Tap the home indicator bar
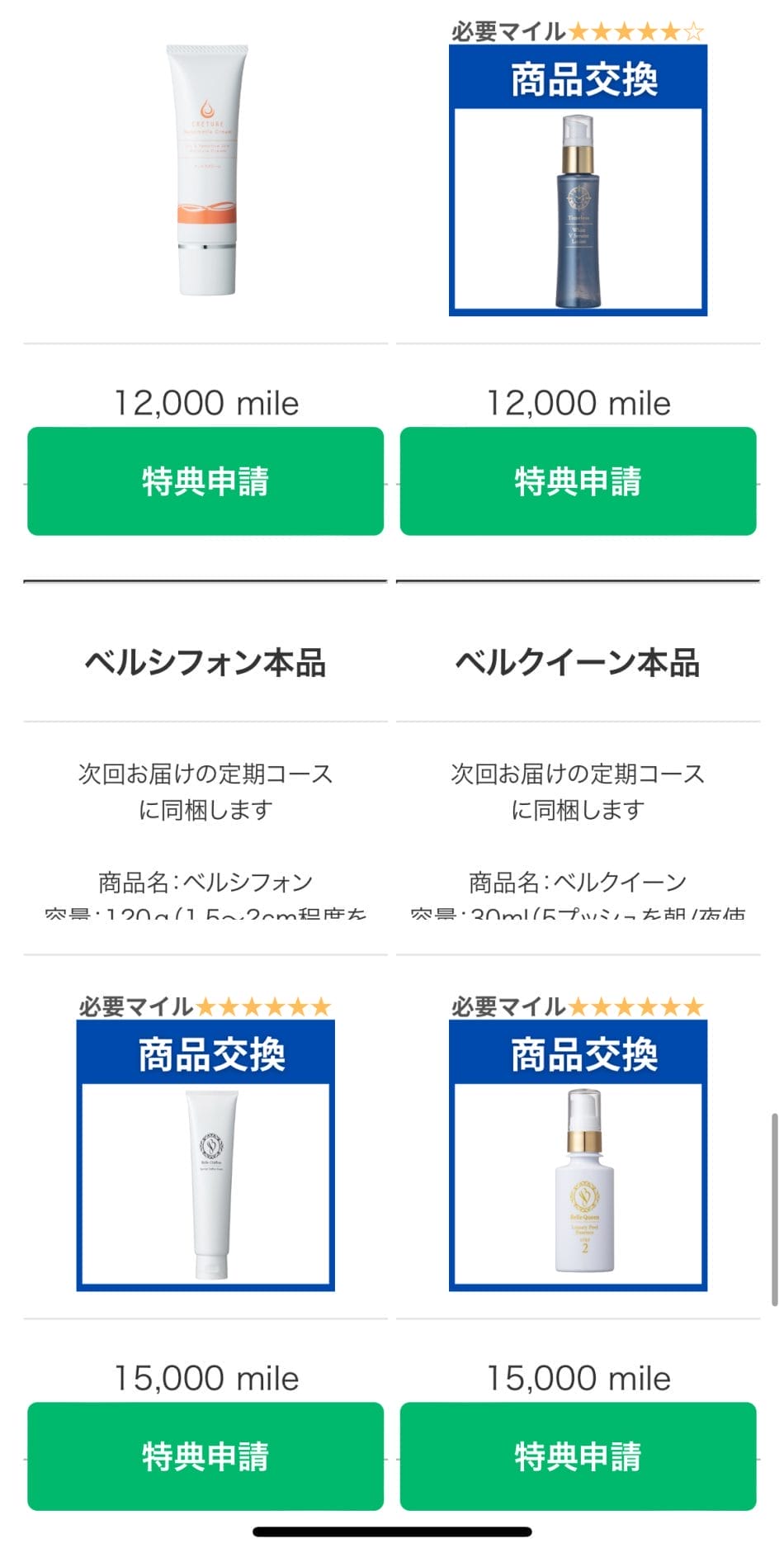The height and width of the screenshot is (1553, 784). pyautogui.click(x=392, y=1532)
